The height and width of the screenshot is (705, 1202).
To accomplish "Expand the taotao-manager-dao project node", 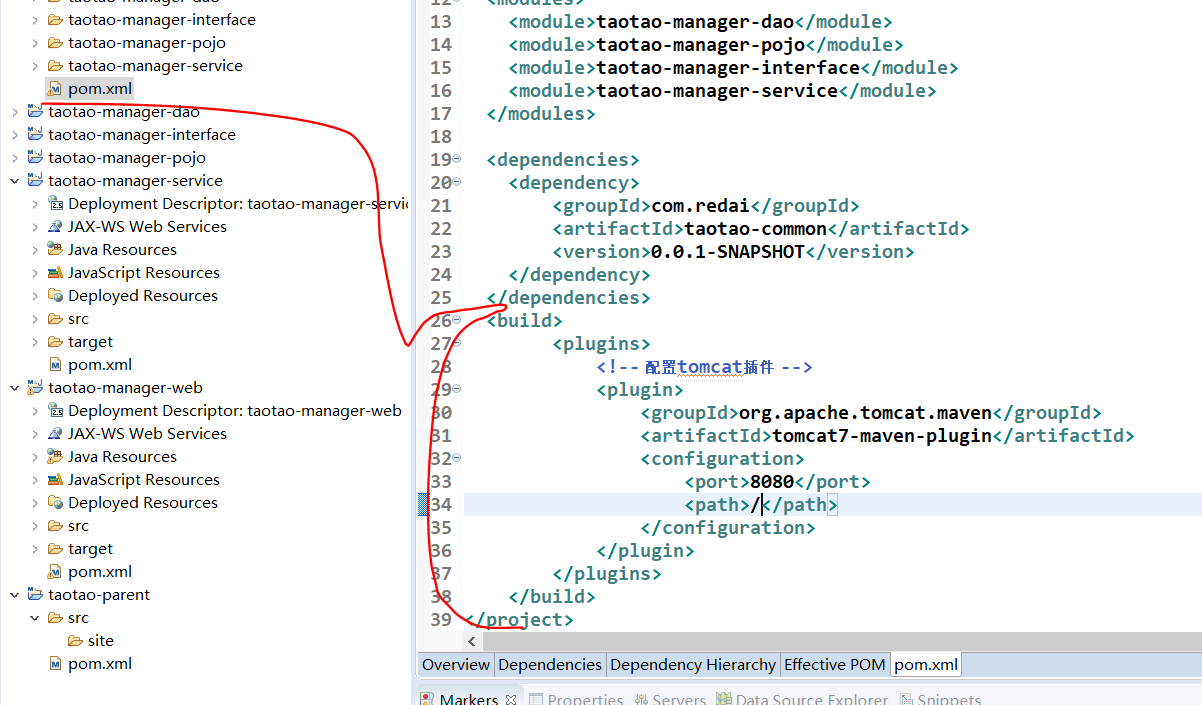I will [x=14, y=112].
